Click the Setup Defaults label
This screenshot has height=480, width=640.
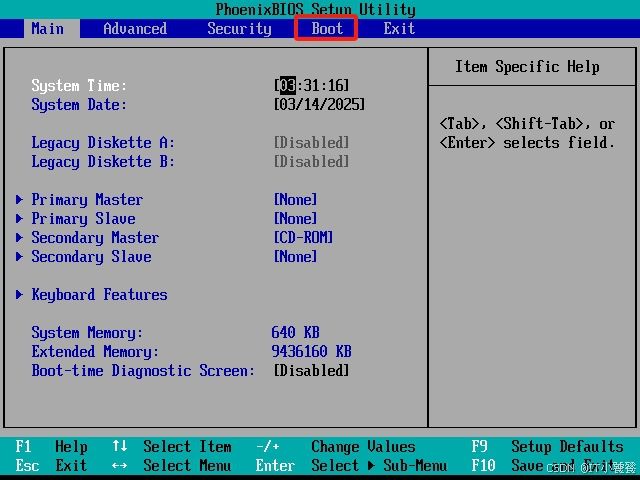tap(567, 447)
